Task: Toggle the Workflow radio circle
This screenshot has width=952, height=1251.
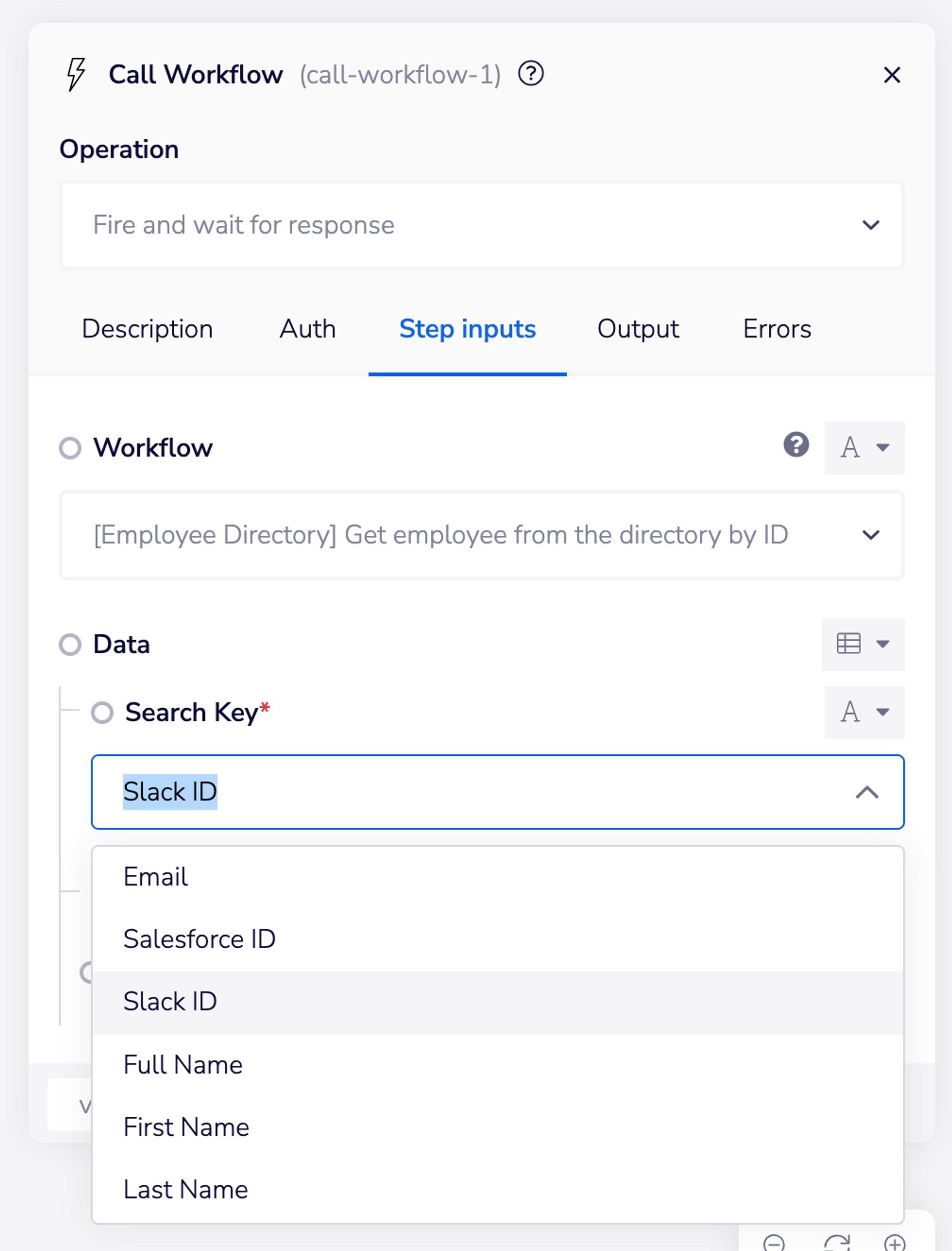Action: click(70, 448)
